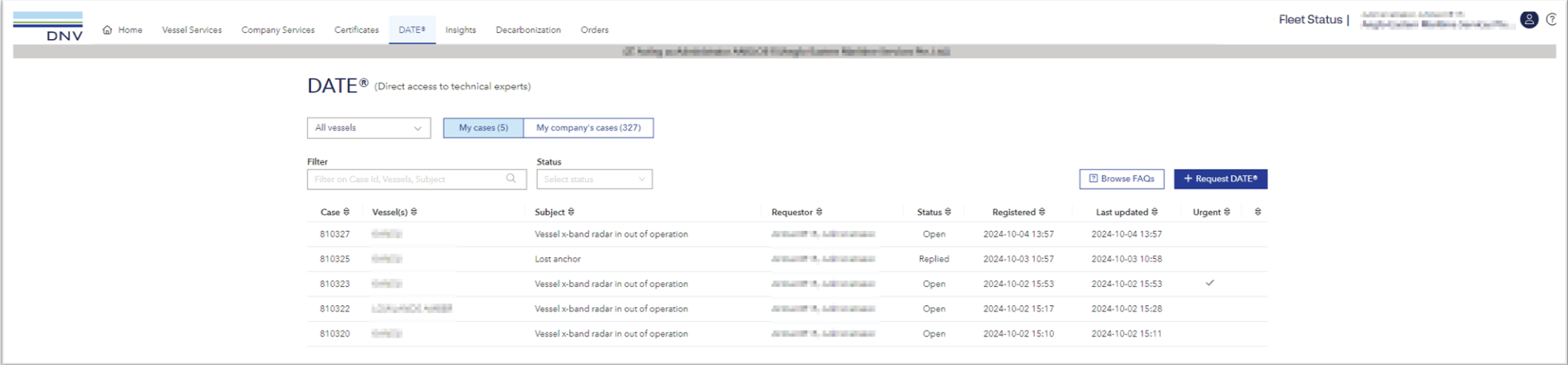Switch to My cases (5) tab

[x=484, y=128]
